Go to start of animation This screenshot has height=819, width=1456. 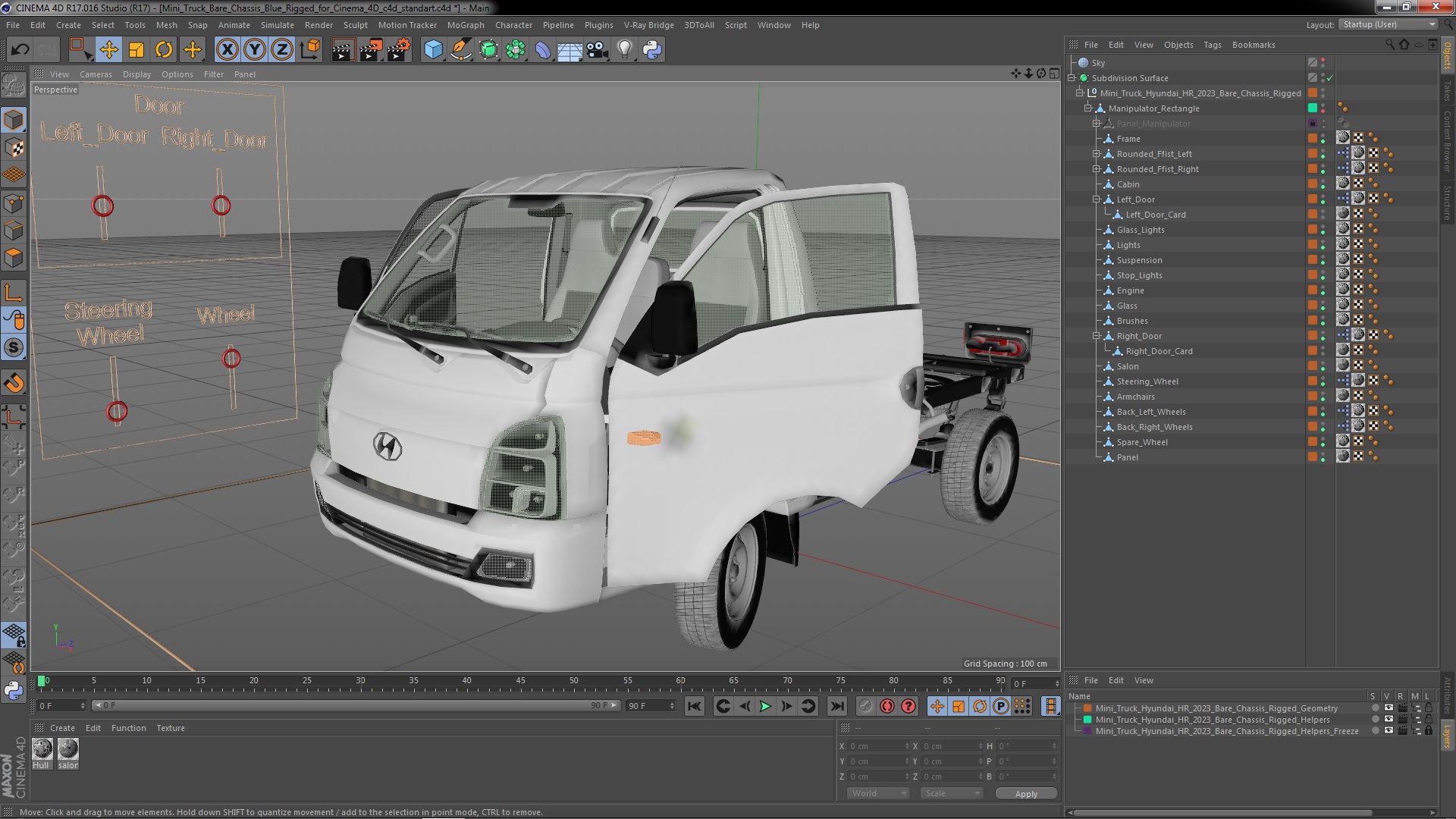[x=694, y=707]
